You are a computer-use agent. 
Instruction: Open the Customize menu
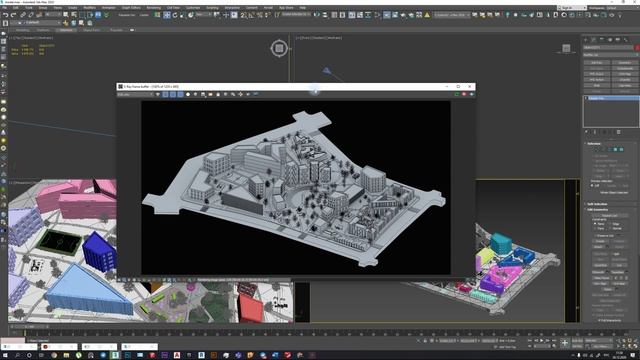tap(193, 8)
